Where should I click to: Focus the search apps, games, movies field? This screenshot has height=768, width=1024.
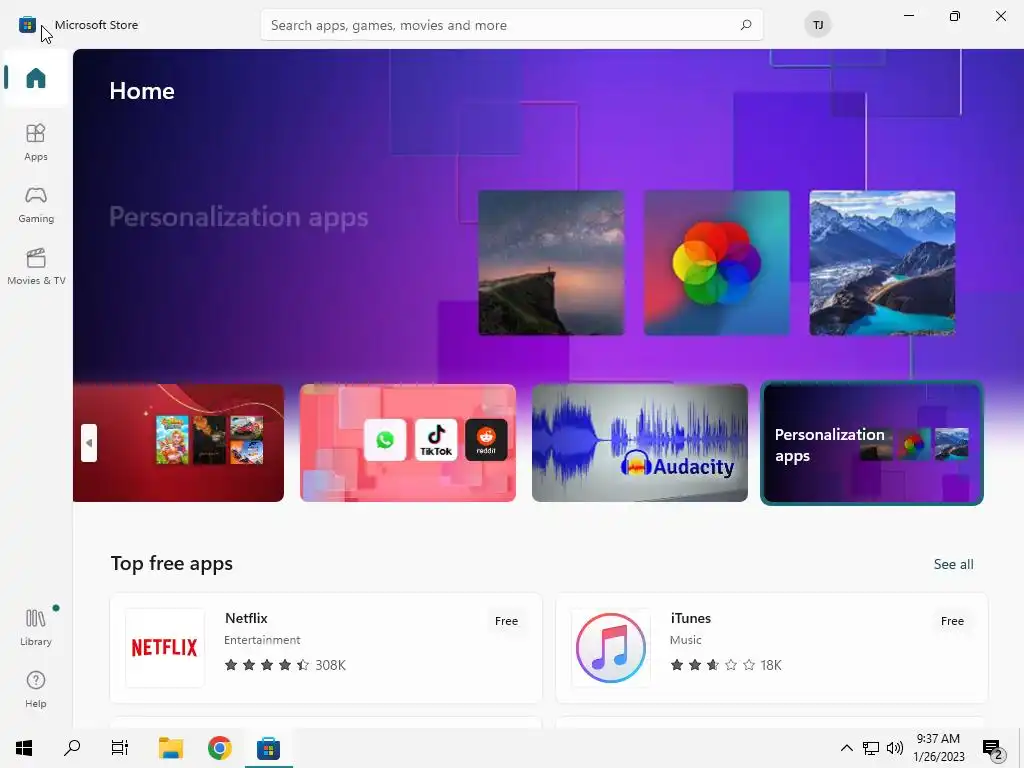click(x=511, y=25)
